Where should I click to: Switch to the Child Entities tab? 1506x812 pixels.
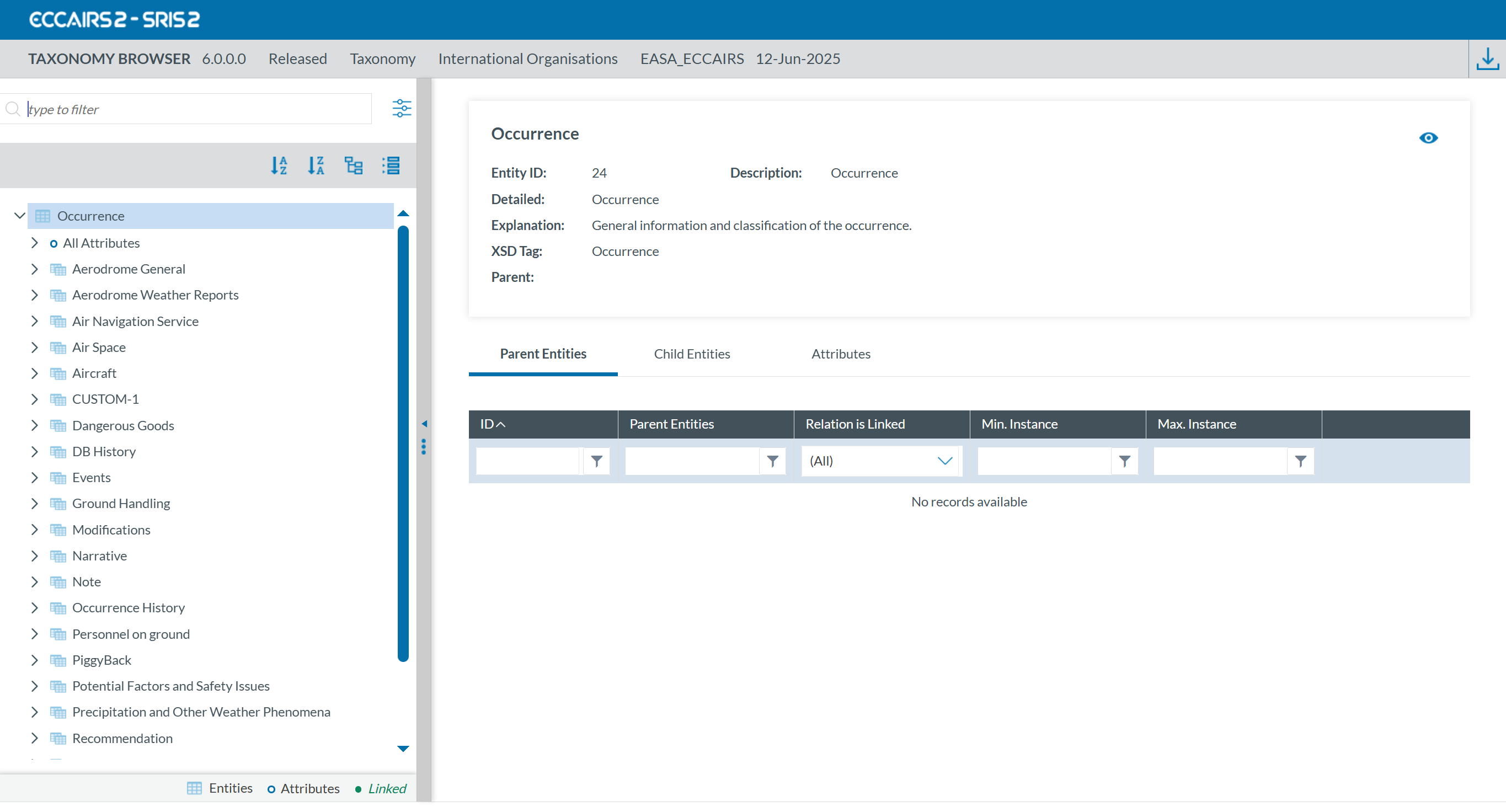pyautogui.click(x=692, y=354)
